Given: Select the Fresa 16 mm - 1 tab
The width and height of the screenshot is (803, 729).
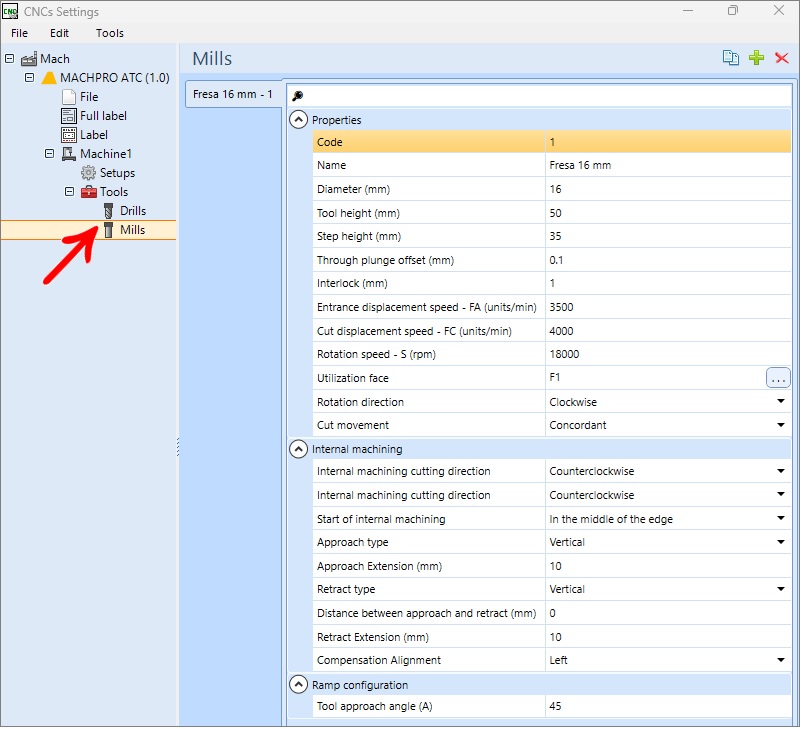Looking at the screenshot, I should pos(233,94).
